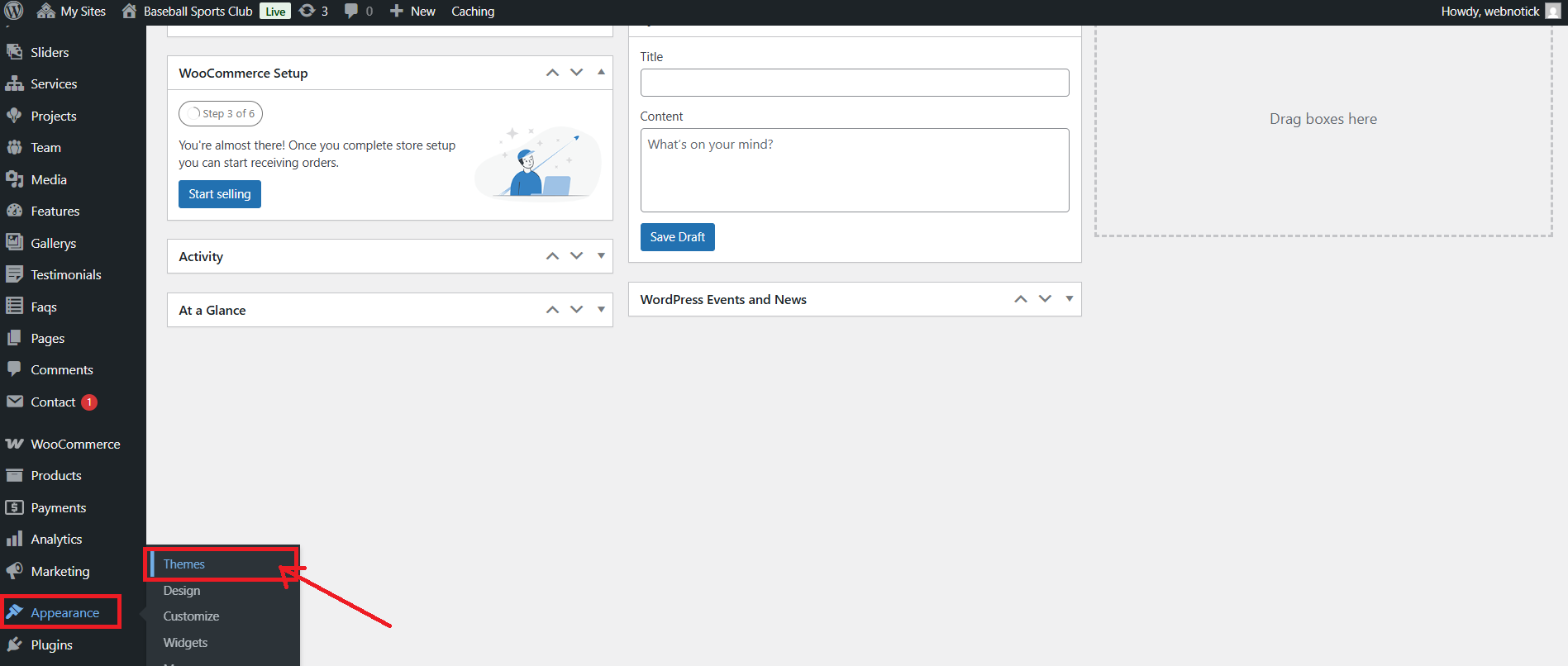Choose Customize from the Appearance submenu
The height and width of the screenshot is (666, 1568).
191,616
